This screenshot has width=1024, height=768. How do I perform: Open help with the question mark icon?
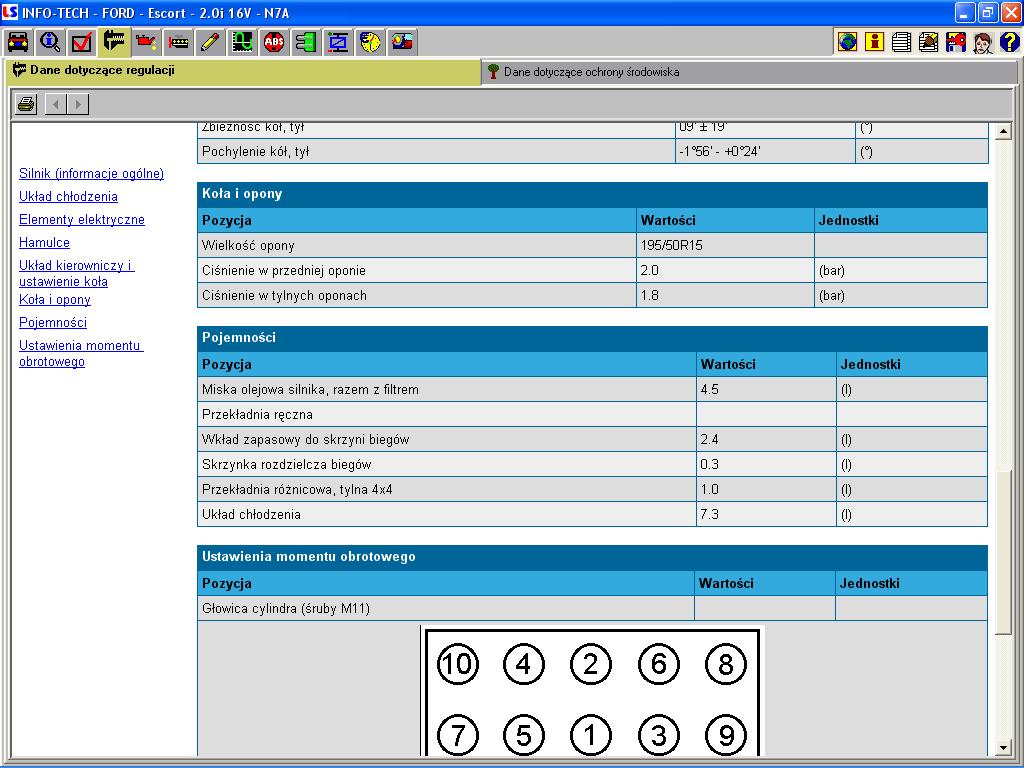click(x=1009, y=42)
